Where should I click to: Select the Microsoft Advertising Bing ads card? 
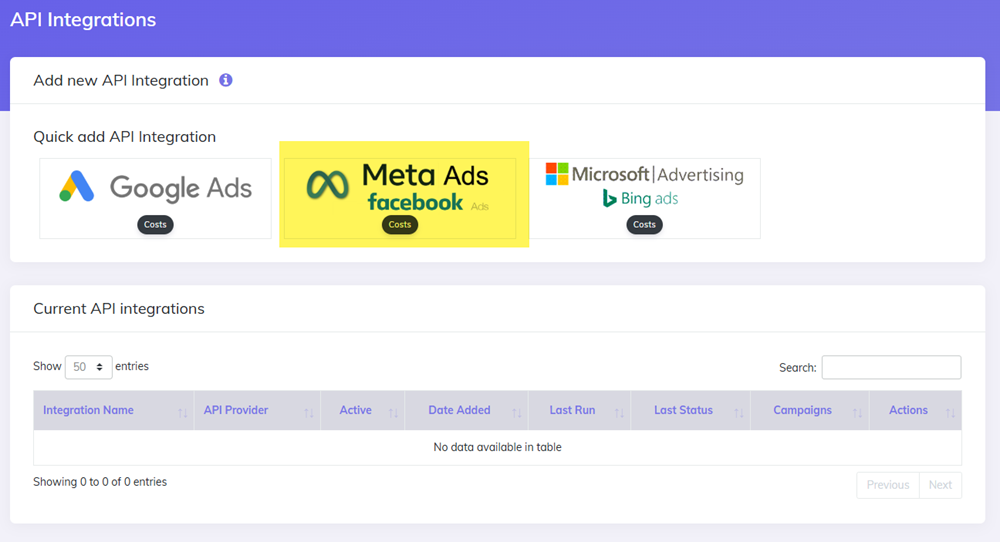point(644,198)
